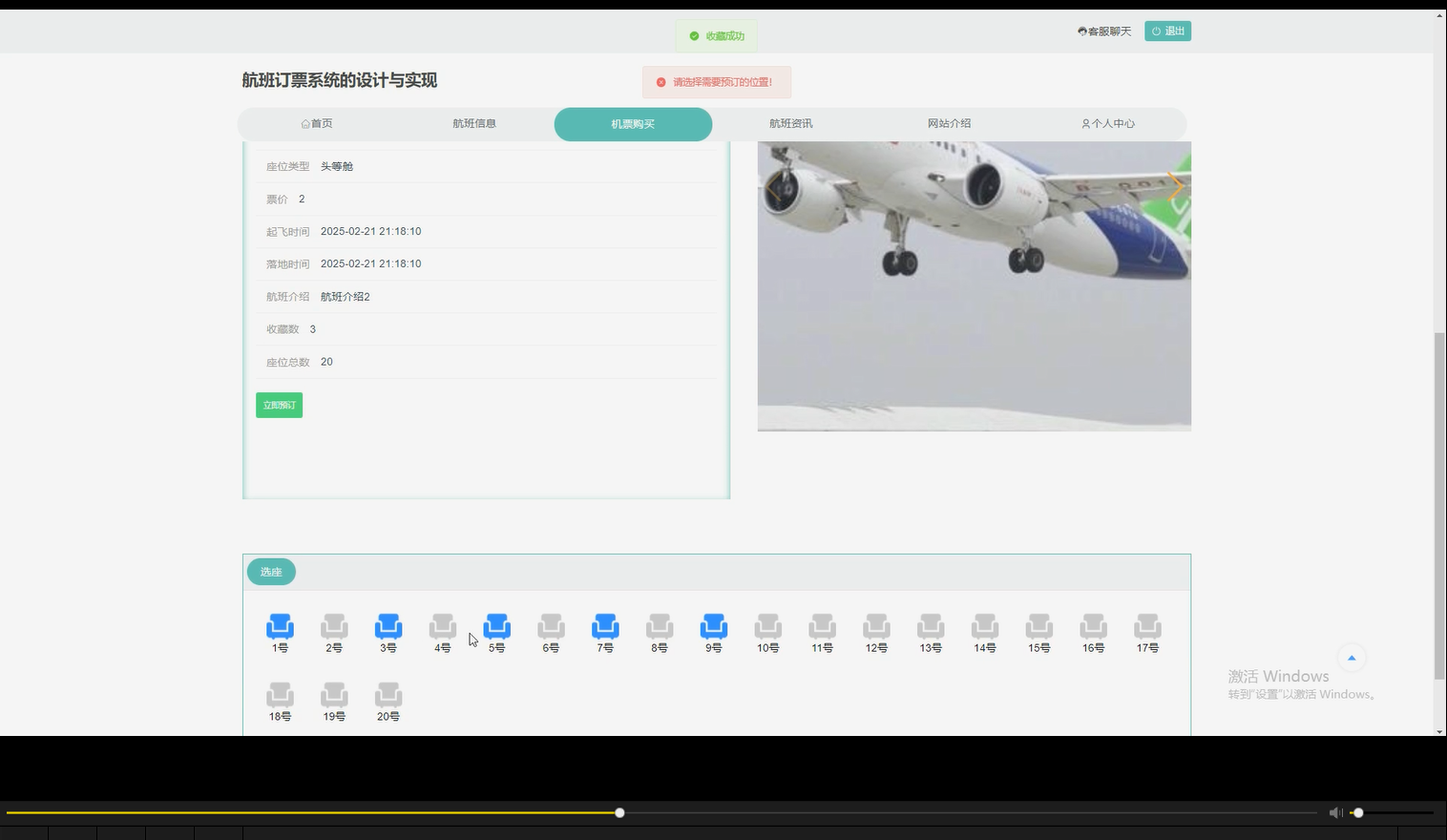Deselect the blue seat 9号

point(713,626)
